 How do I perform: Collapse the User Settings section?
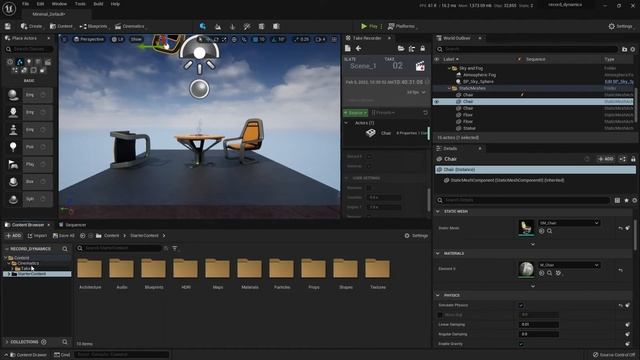pos(347,178)
